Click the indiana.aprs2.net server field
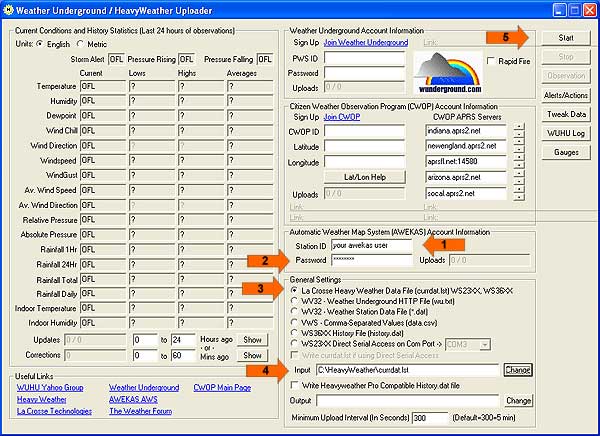This screenshot has width=600, height=436. point(466,131)
